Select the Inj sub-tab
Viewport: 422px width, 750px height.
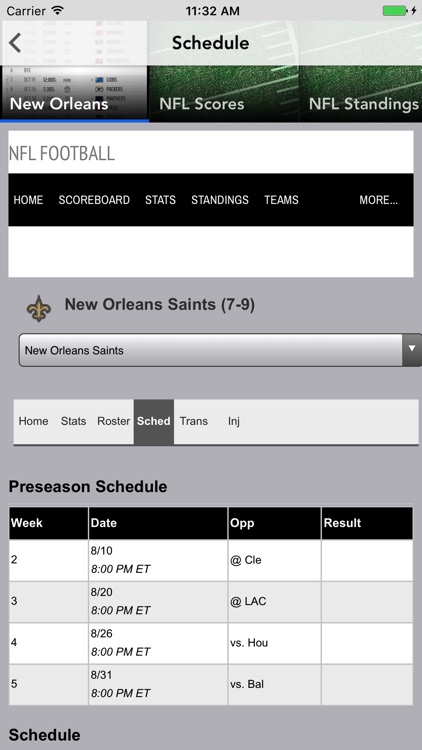pyautogui.click(x=234, y=421)
